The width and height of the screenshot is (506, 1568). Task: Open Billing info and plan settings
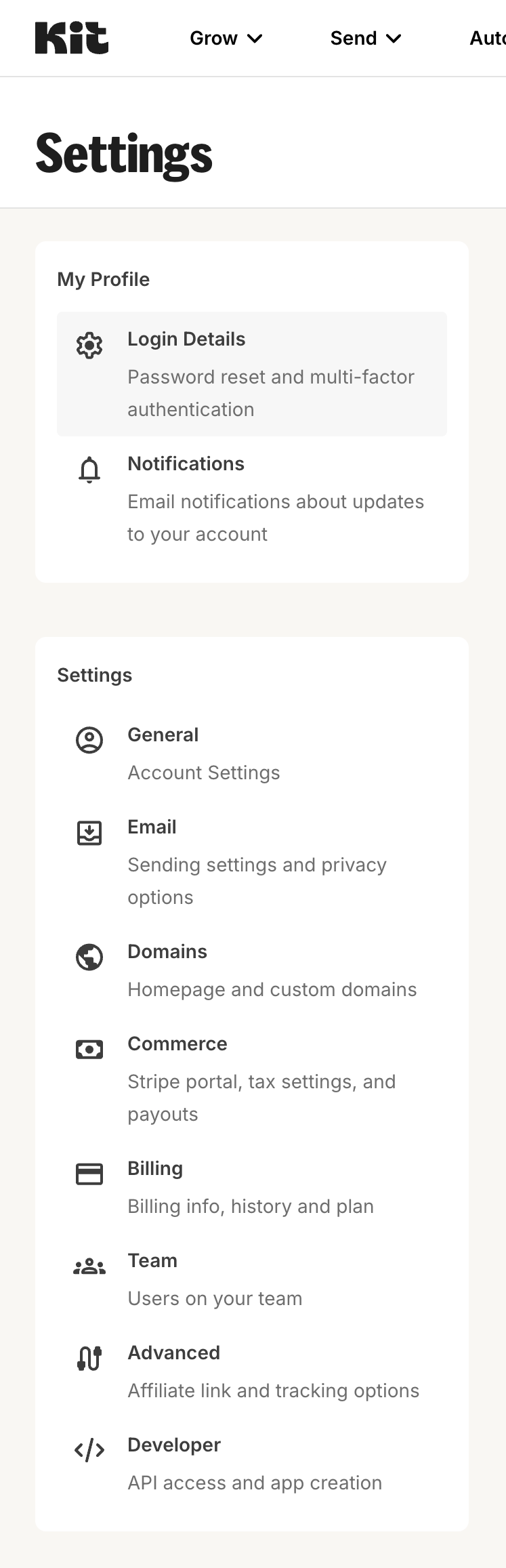[x=154, y=1168]
